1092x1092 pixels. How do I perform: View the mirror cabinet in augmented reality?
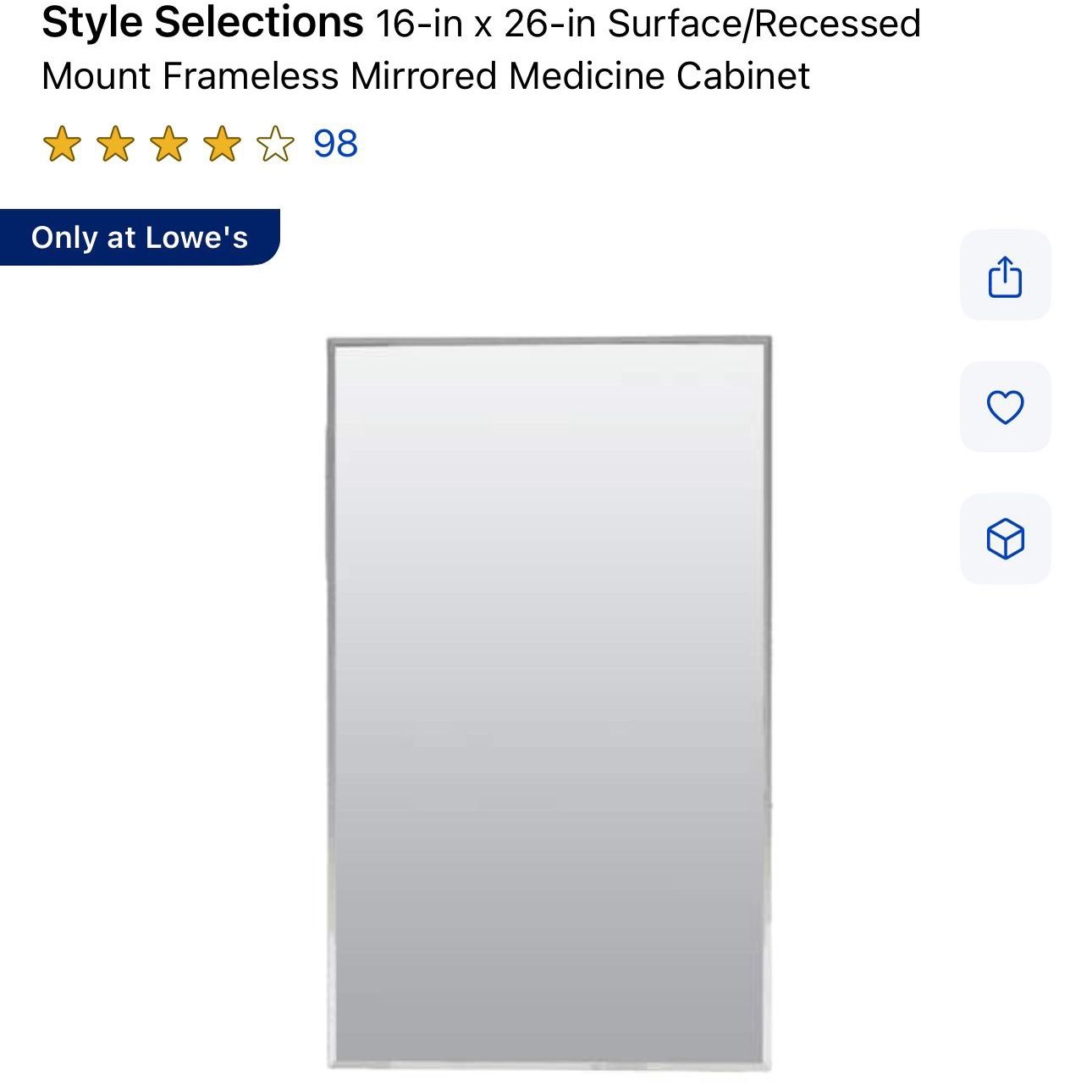pyautogui.click(x=1005, y=538)
